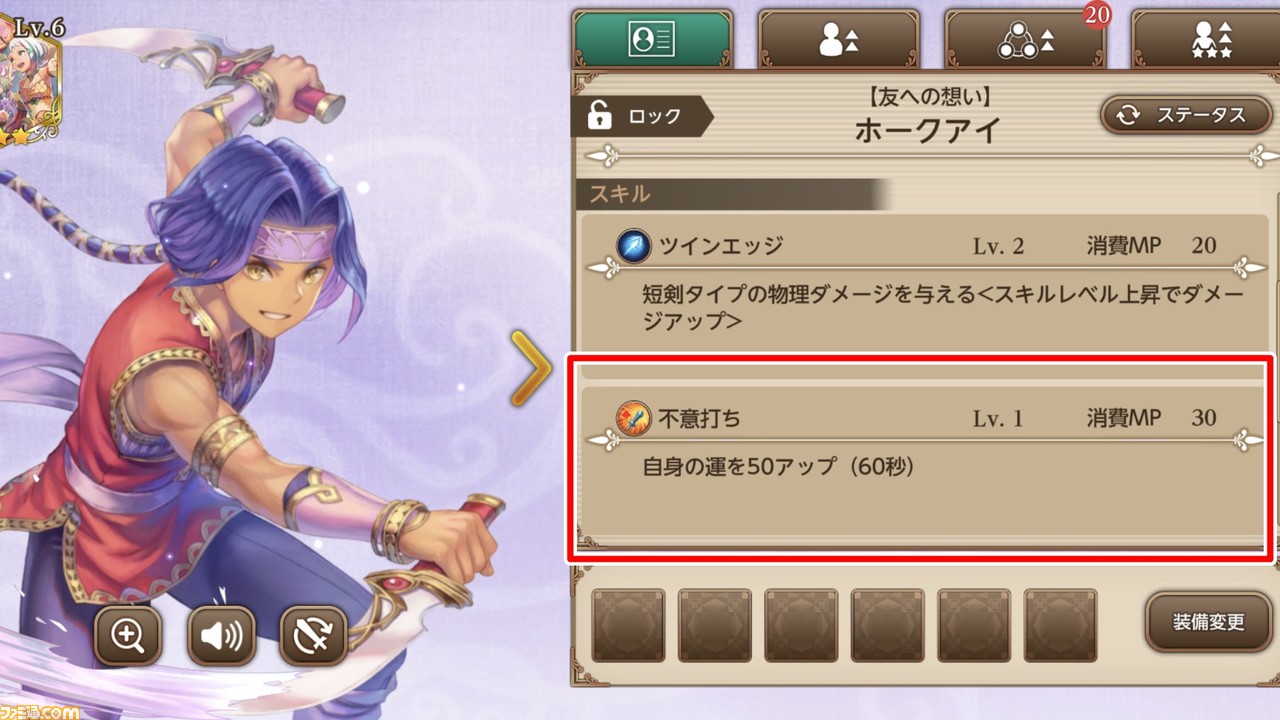
Task: Open the character profile card tab
Action: (652, 39)
